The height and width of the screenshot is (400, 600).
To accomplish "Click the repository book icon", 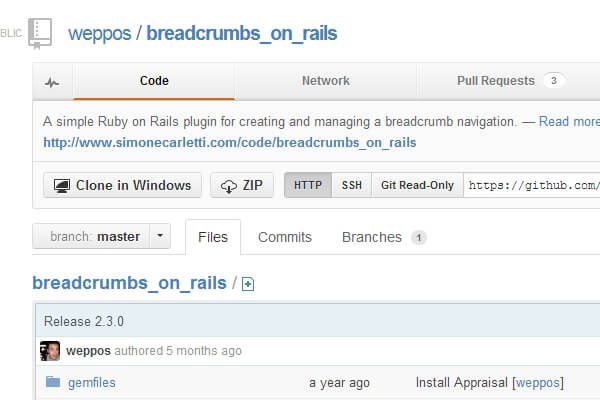I will point(40,33).
